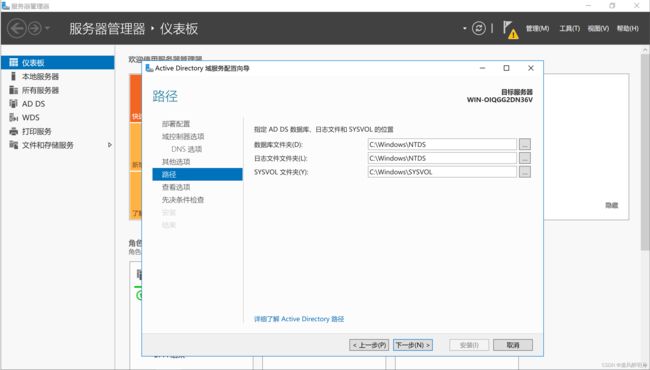Screen dimensions: 650x370
Task: Go to 部署配置 wizard step
Action: (x=176, y=124)
